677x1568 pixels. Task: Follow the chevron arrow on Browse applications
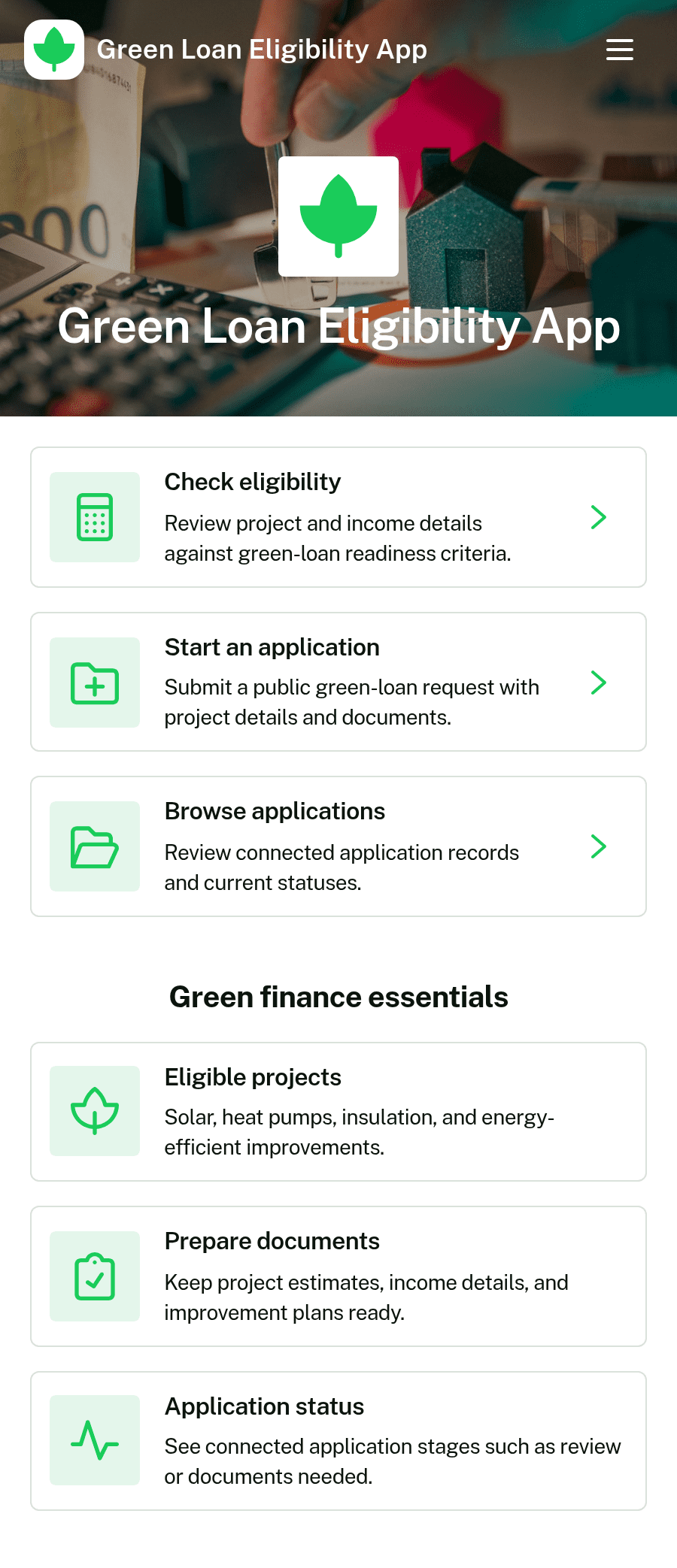click(599, 846)
